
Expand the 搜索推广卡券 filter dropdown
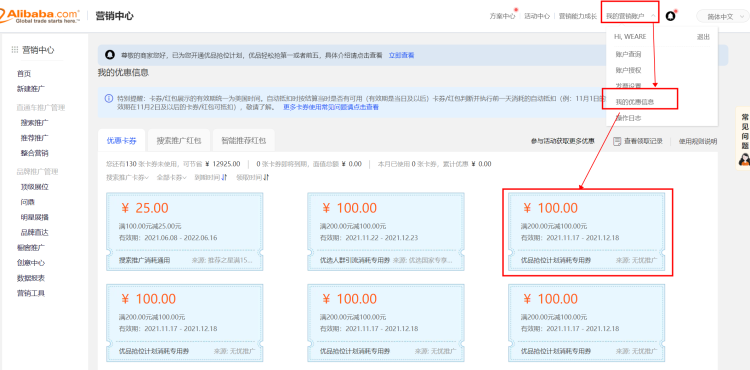point(127,177)
